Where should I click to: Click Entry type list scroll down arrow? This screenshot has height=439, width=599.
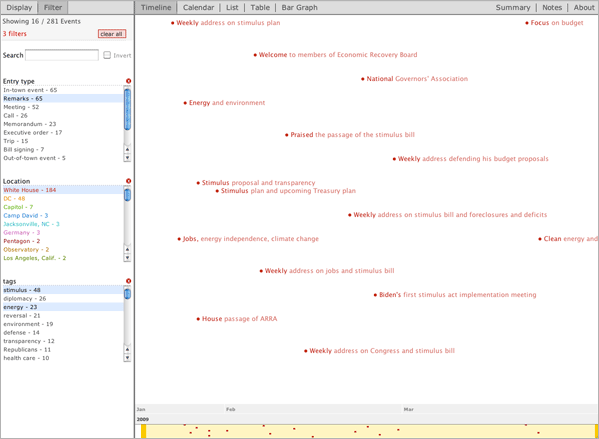click(x=128, y=158)
